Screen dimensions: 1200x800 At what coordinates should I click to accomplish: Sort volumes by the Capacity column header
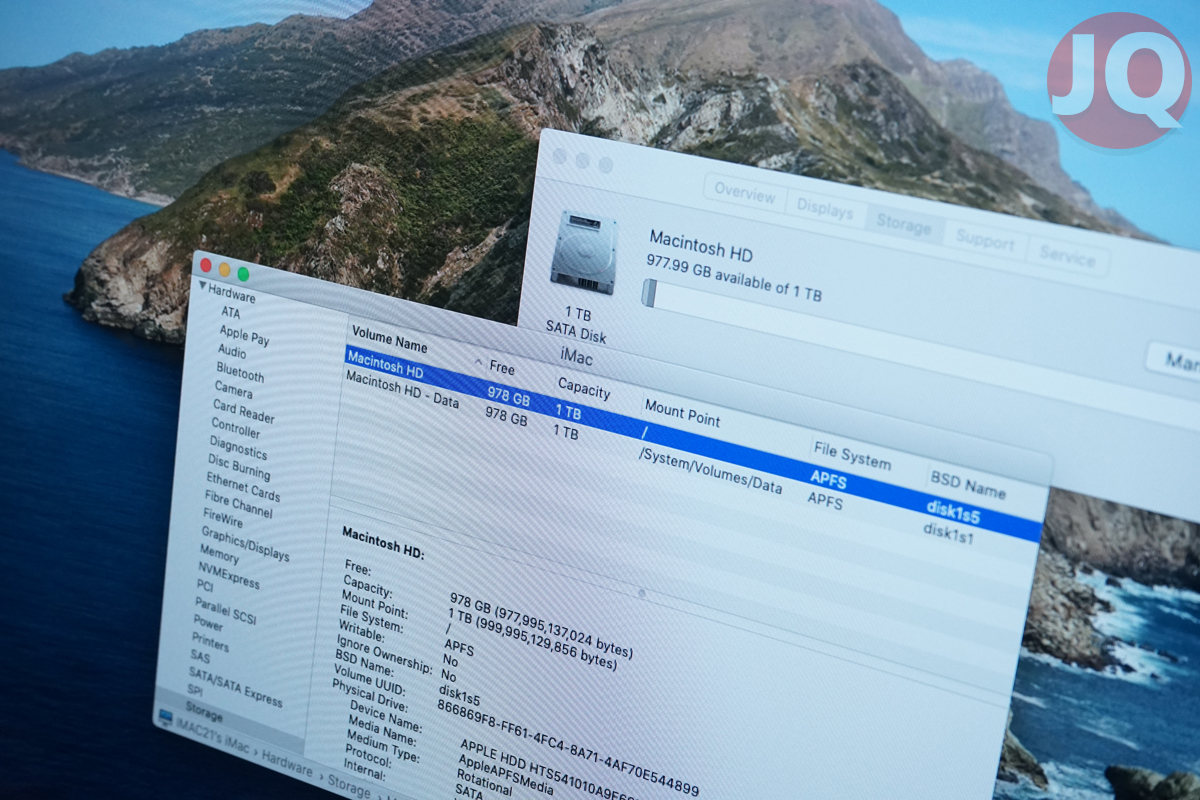click(584, 387)
